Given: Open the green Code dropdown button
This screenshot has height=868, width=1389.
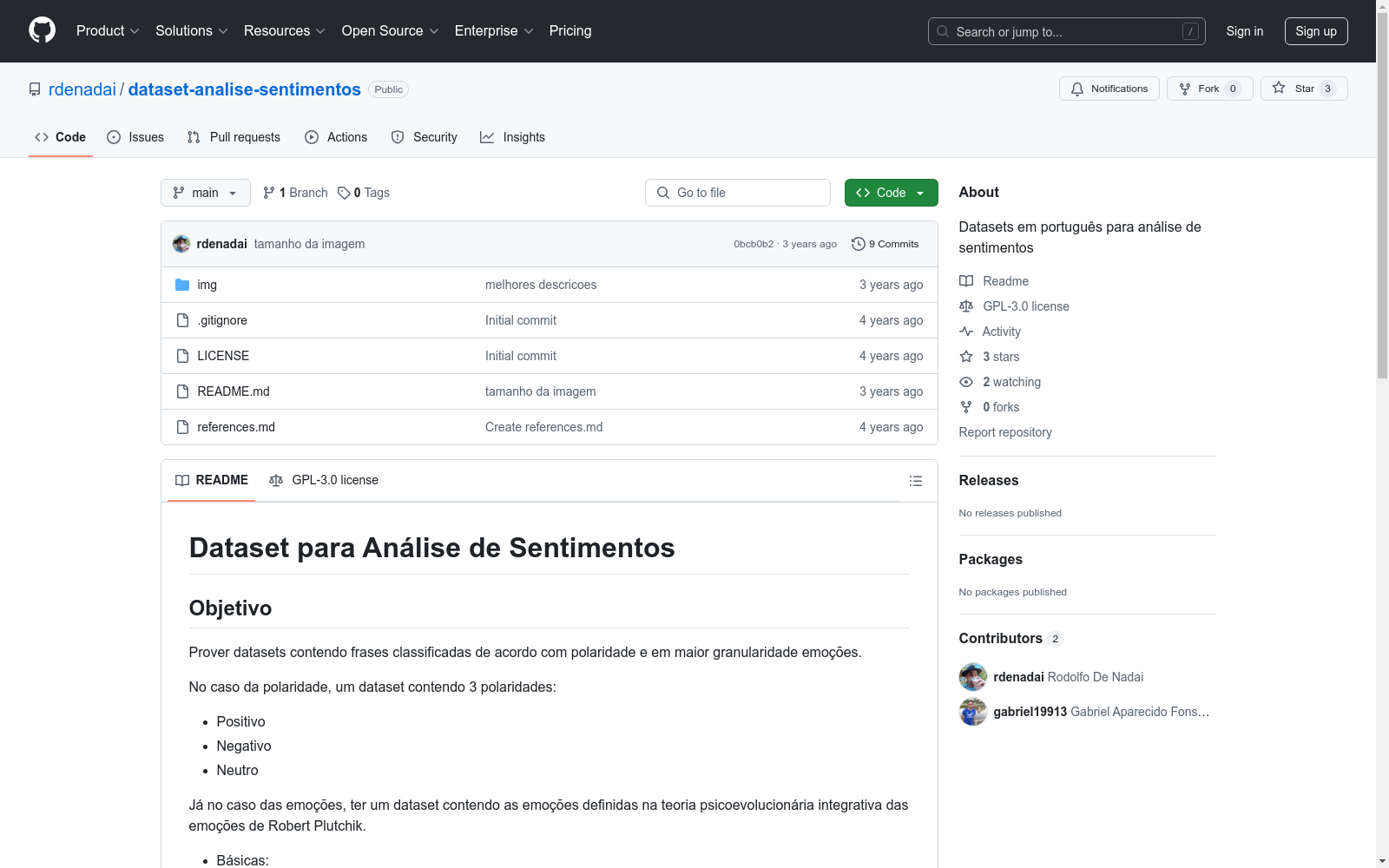Looking at the screenshot, I should [x=891, y=193].
